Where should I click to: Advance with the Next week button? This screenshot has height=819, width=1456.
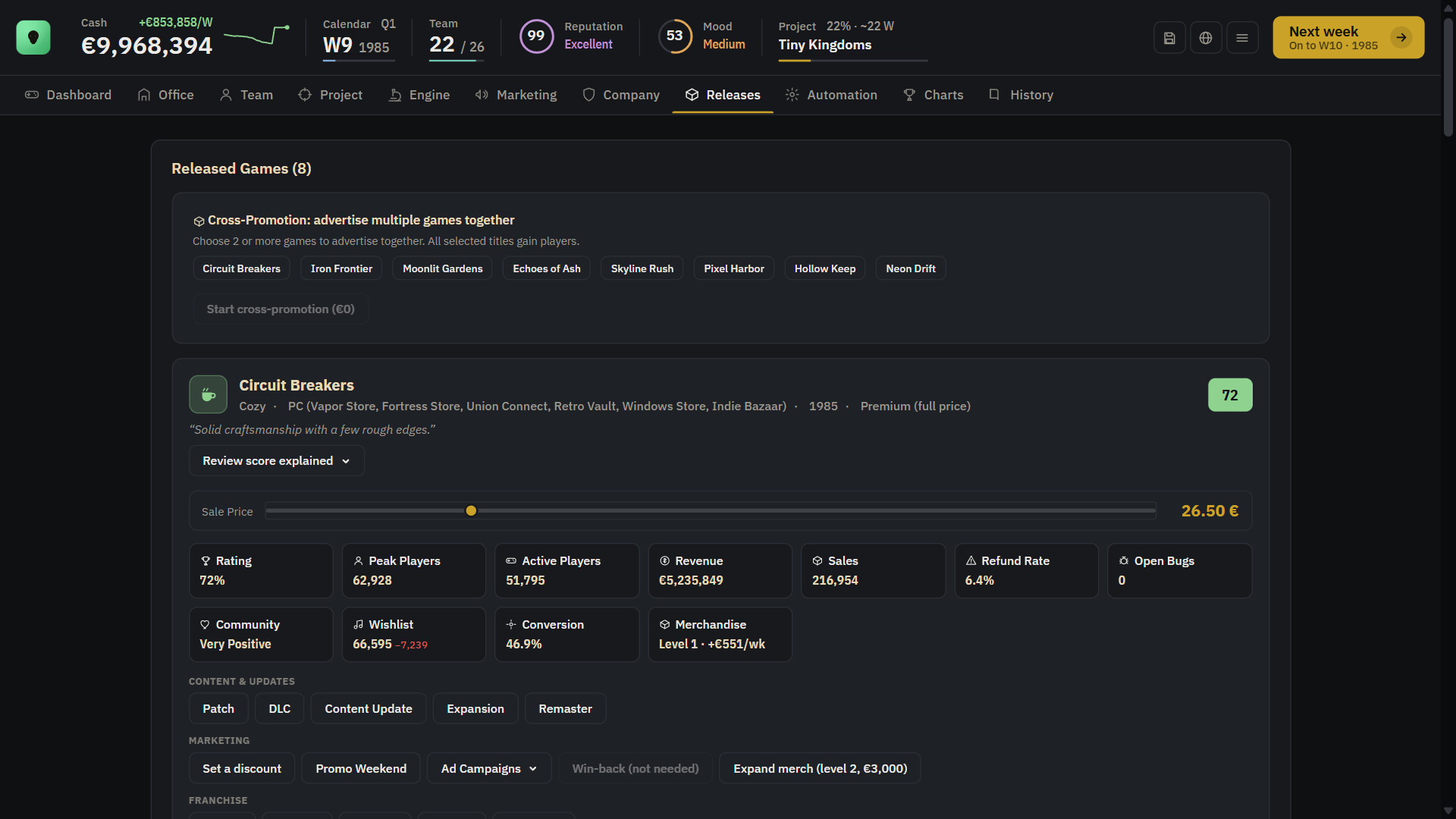tap(1348, 37)
